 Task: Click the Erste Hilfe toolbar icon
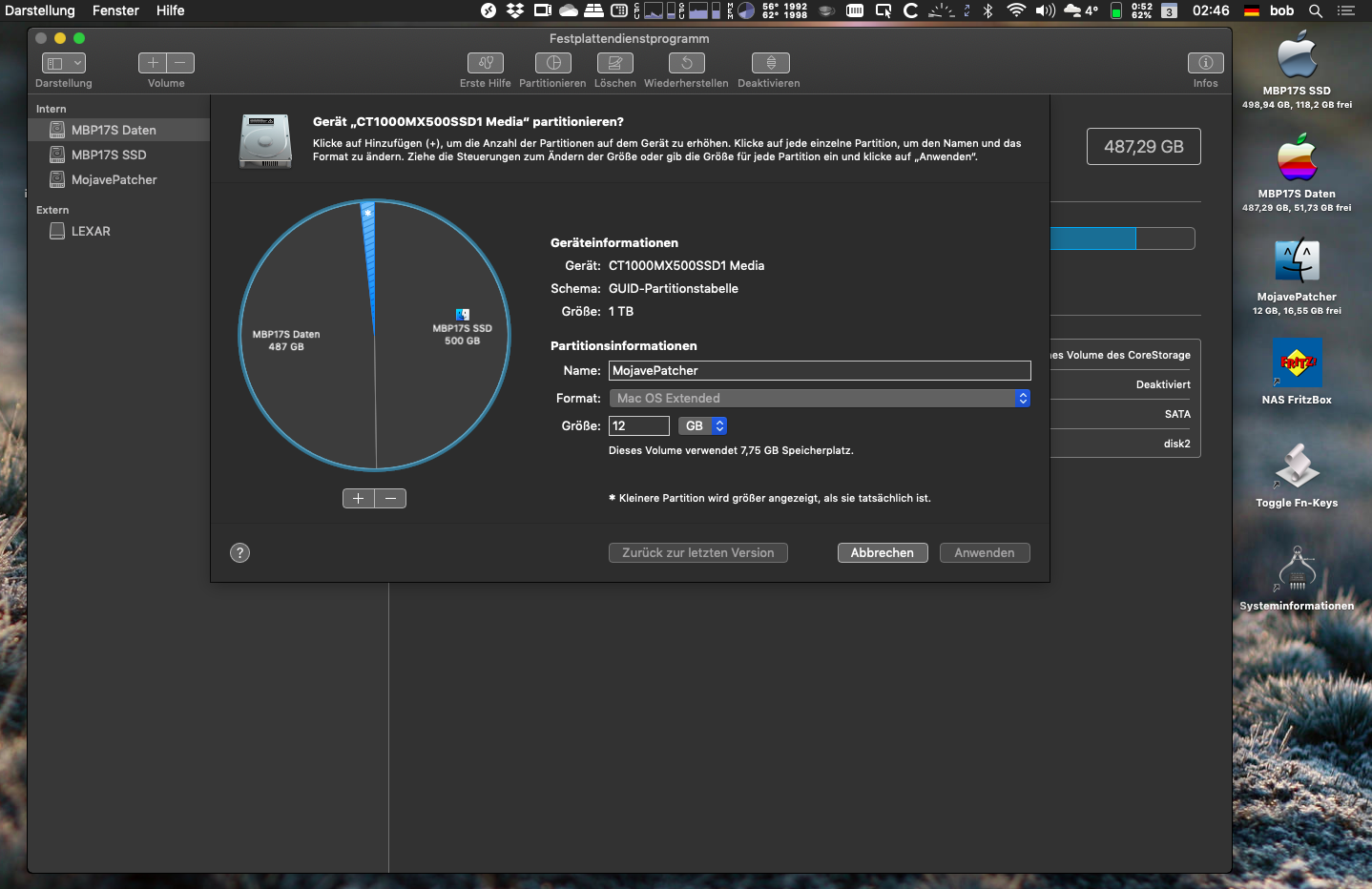point(486,63)
